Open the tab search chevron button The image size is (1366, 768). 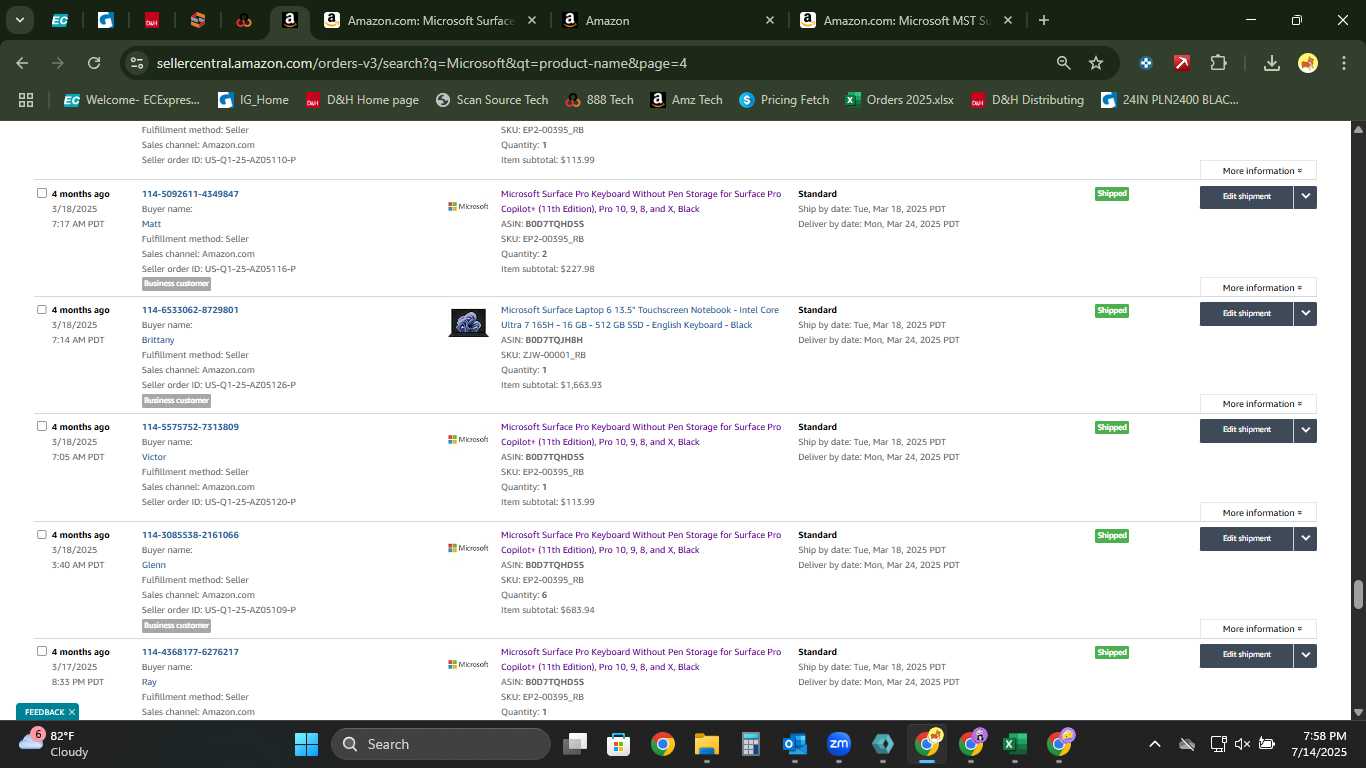coord(19,20)
